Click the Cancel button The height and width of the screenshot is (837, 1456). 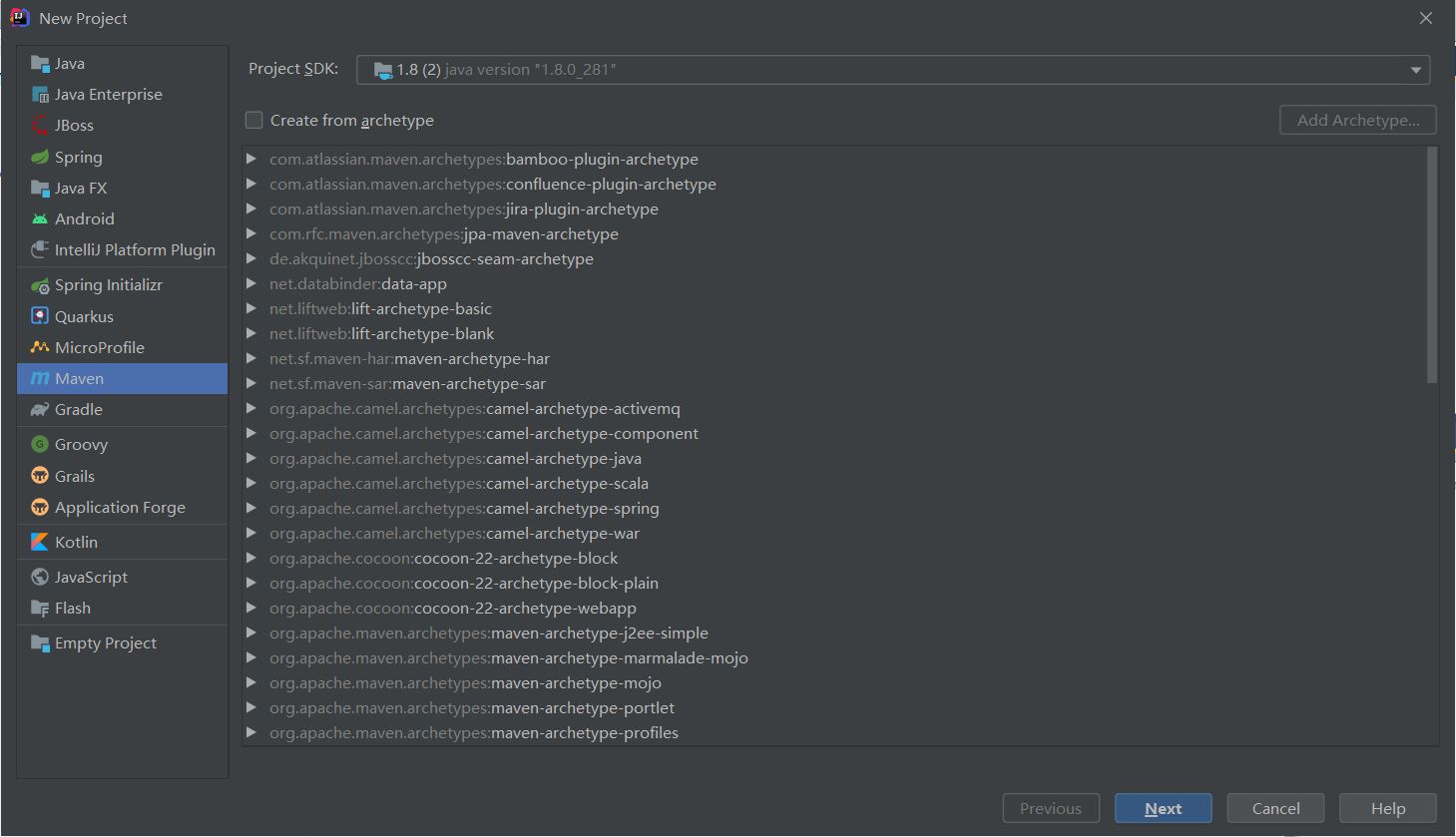pos(1275,809)
